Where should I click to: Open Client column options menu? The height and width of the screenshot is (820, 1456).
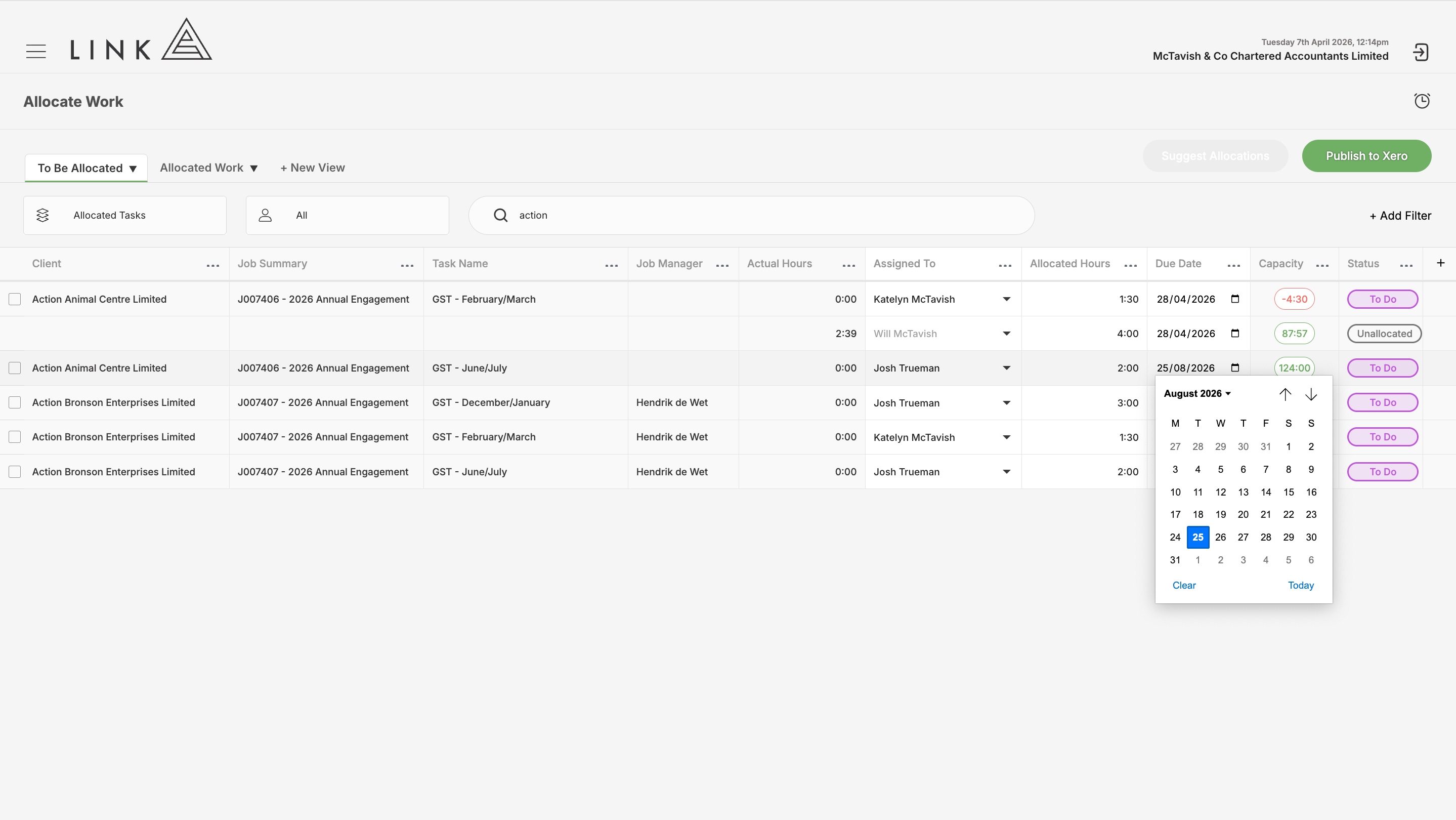(213, 265)
